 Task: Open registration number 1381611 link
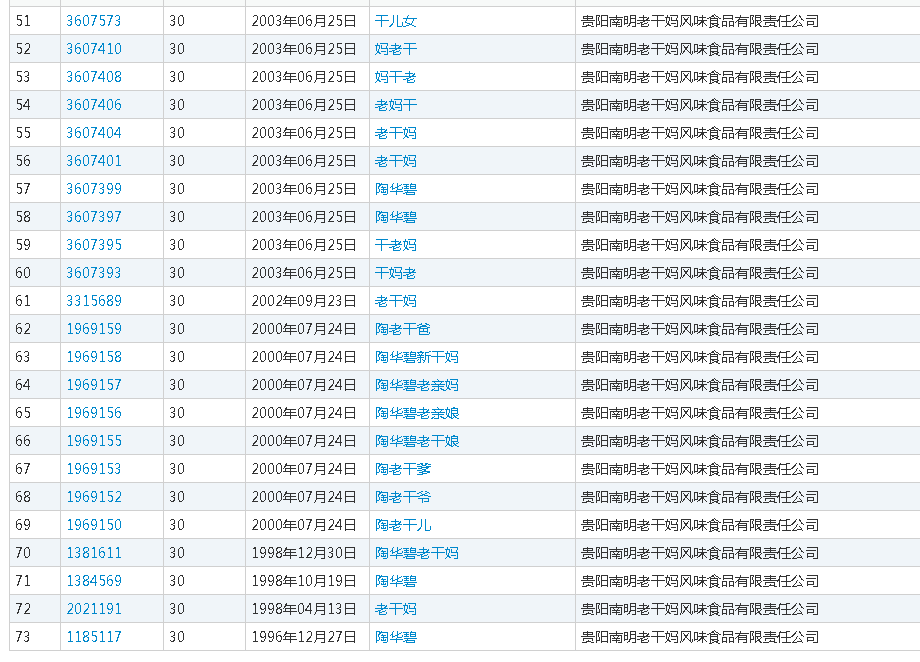(94, 553)
